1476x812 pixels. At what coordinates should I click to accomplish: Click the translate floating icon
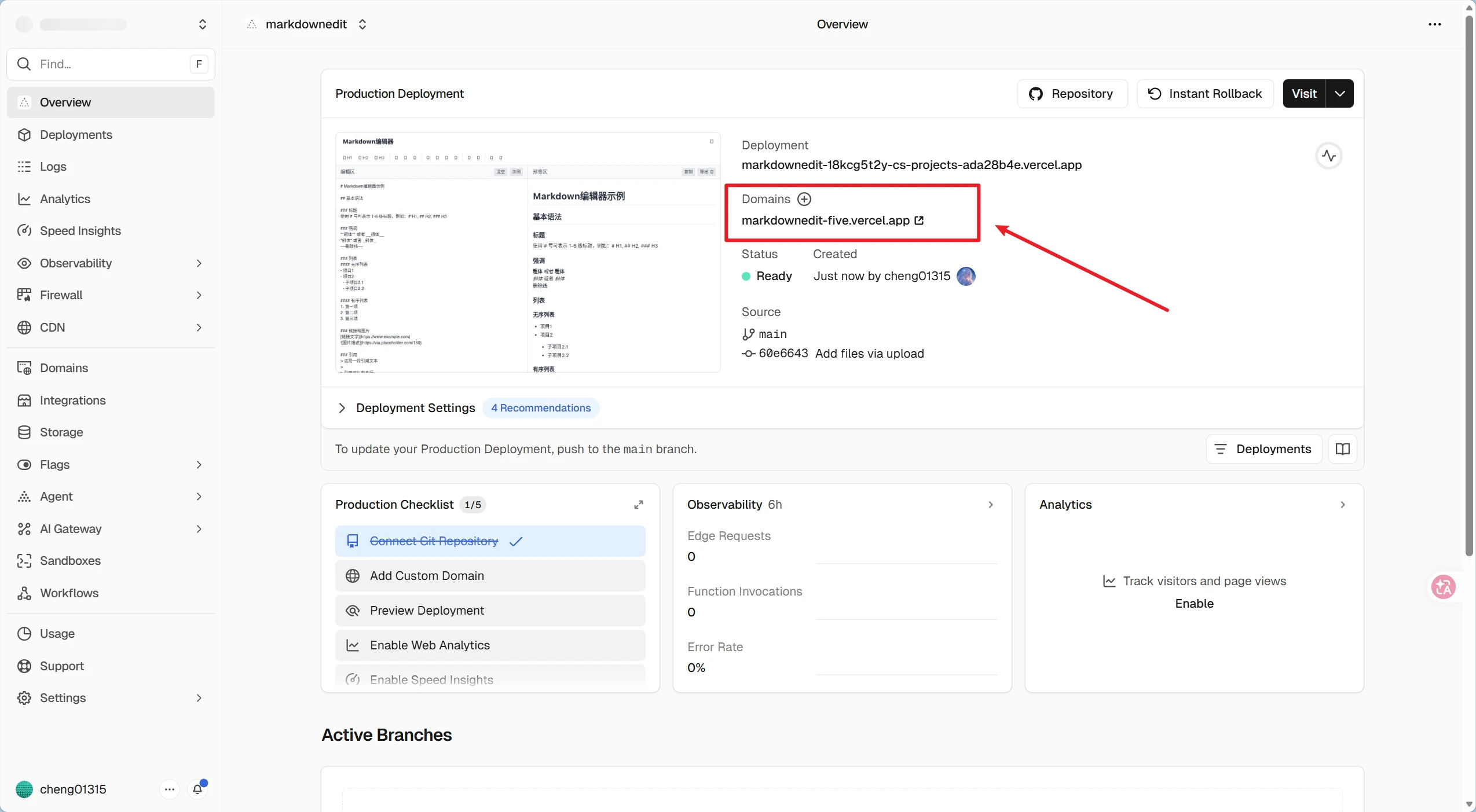(x=1443, y=587)
